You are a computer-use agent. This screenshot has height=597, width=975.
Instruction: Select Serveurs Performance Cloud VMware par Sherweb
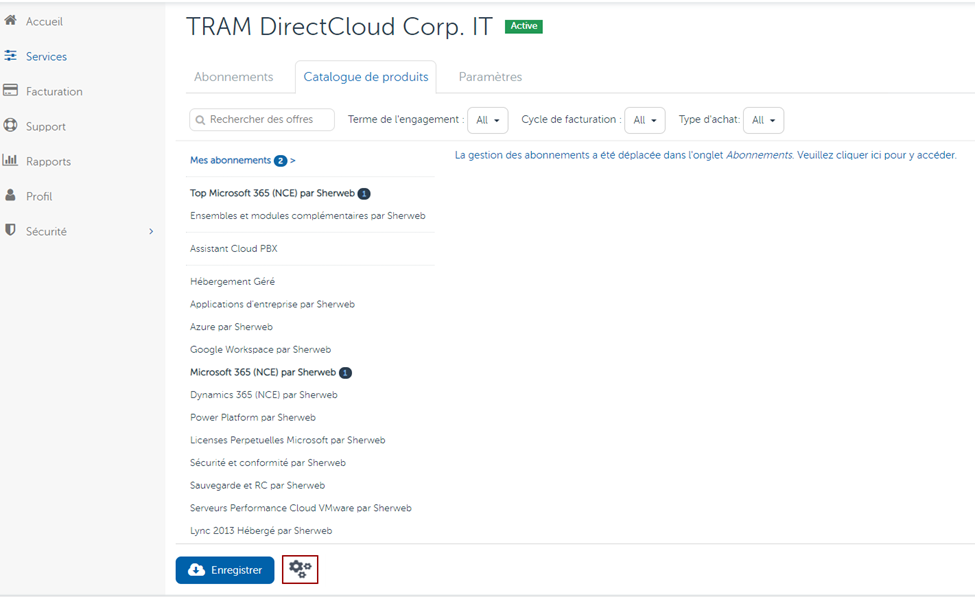pyautogui.click(x=301, y=508)
